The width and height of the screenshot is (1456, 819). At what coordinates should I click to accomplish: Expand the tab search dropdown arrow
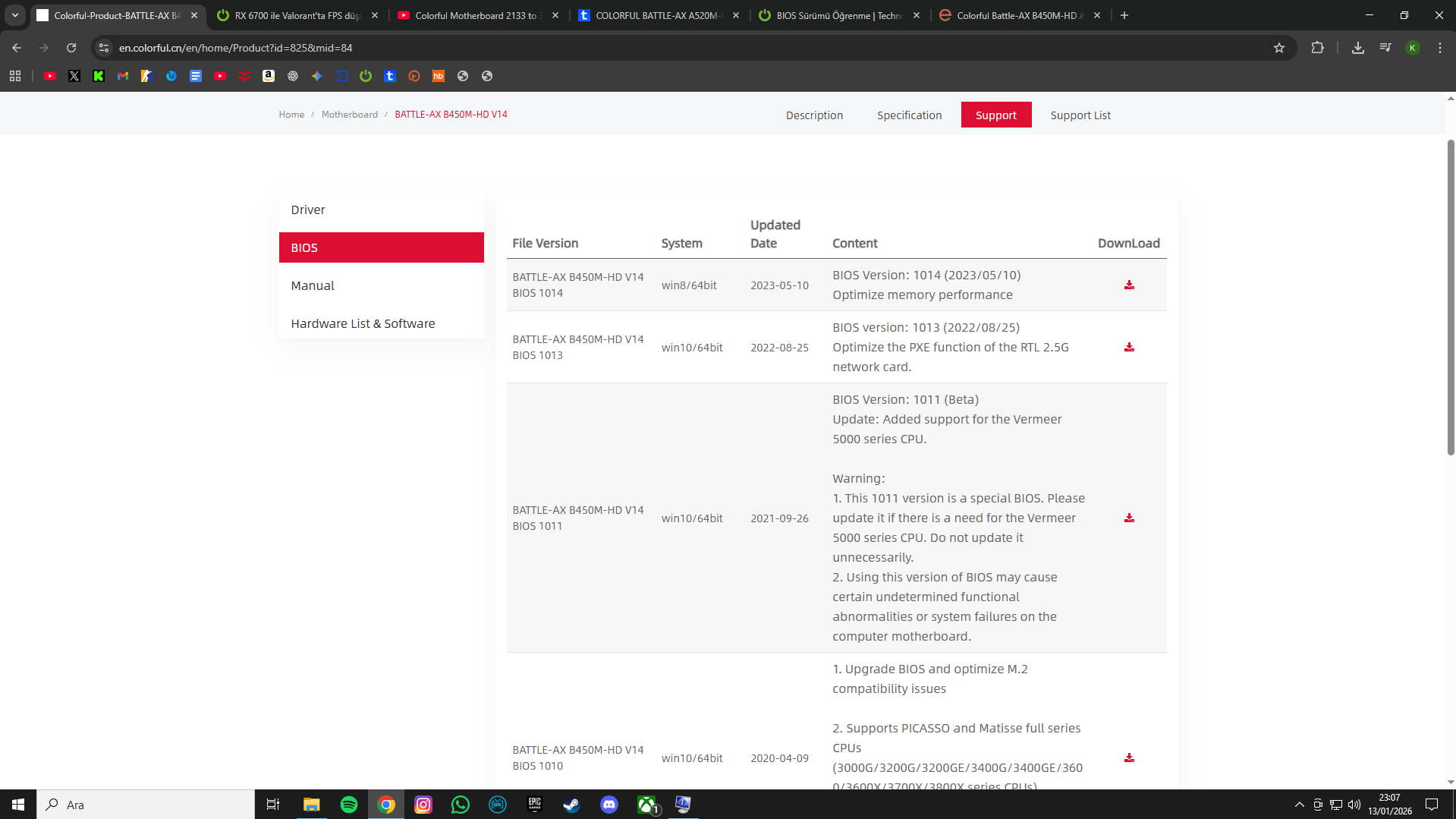click(15, 15)
